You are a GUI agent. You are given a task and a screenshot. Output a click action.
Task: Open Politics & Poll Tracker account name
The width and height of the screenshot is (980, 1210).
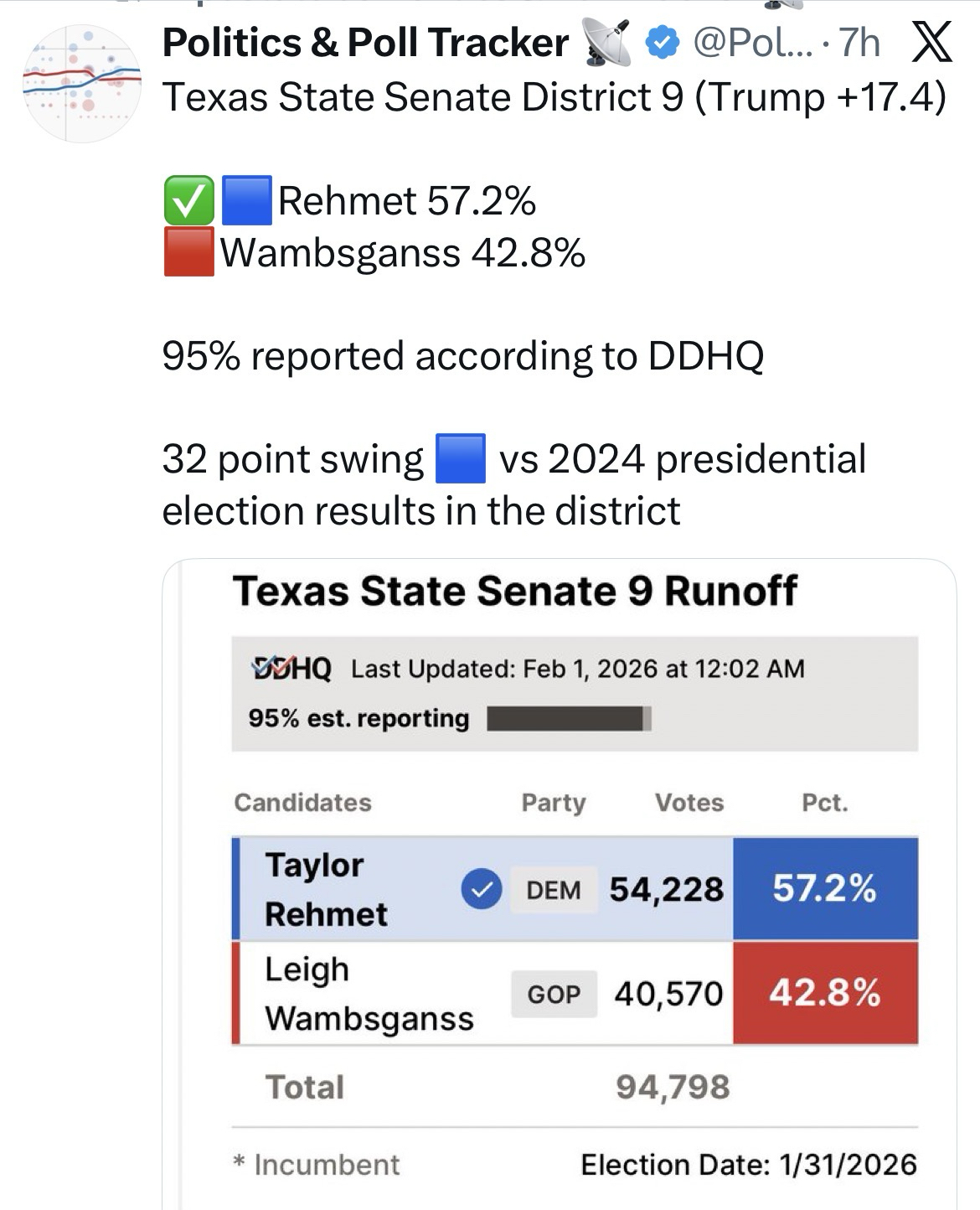(365, 42)
